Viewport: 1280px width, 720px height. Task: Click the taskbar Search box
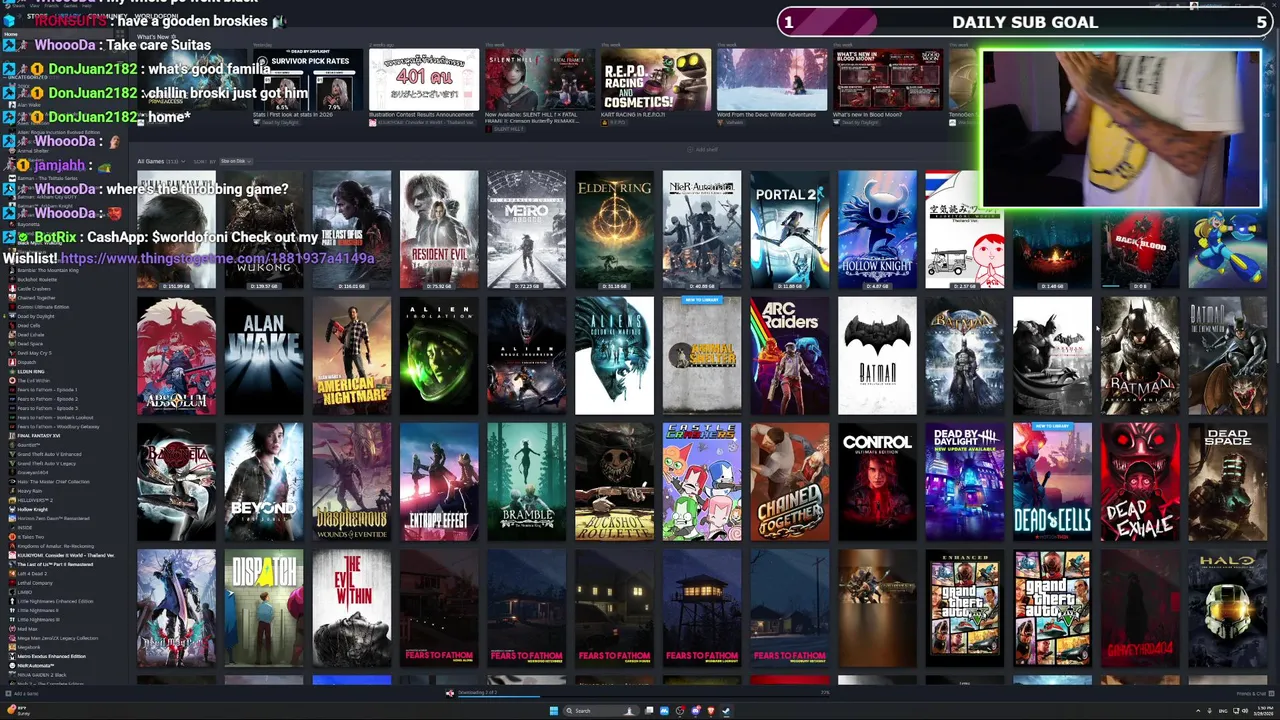click(x=602, y=711)
